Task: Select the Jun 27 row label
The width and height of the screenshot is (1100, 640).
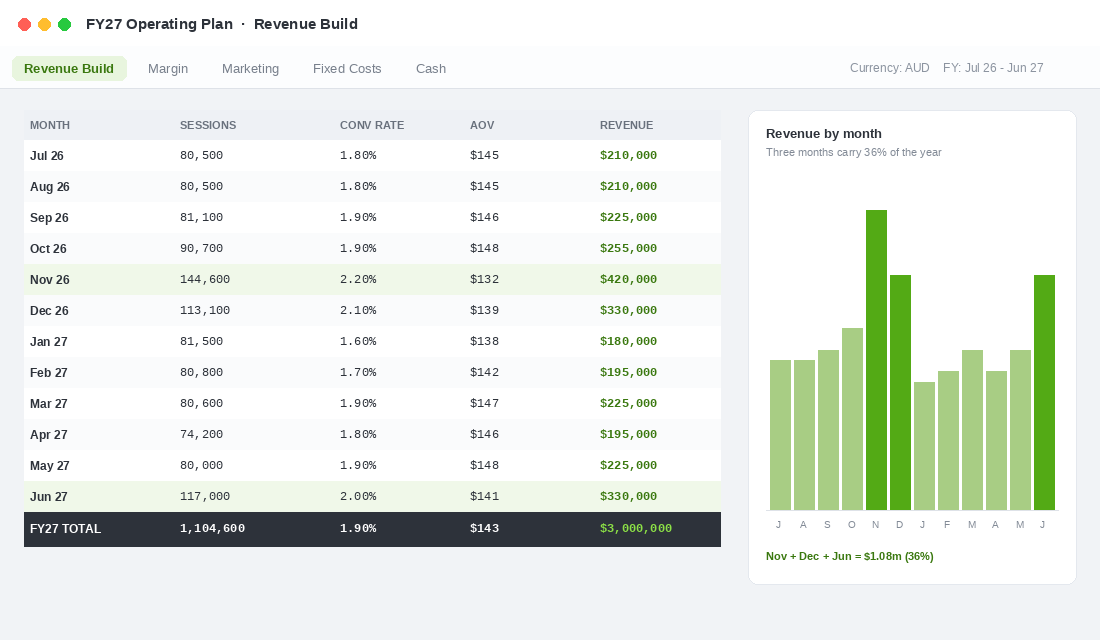Action: tap(48, 496)
